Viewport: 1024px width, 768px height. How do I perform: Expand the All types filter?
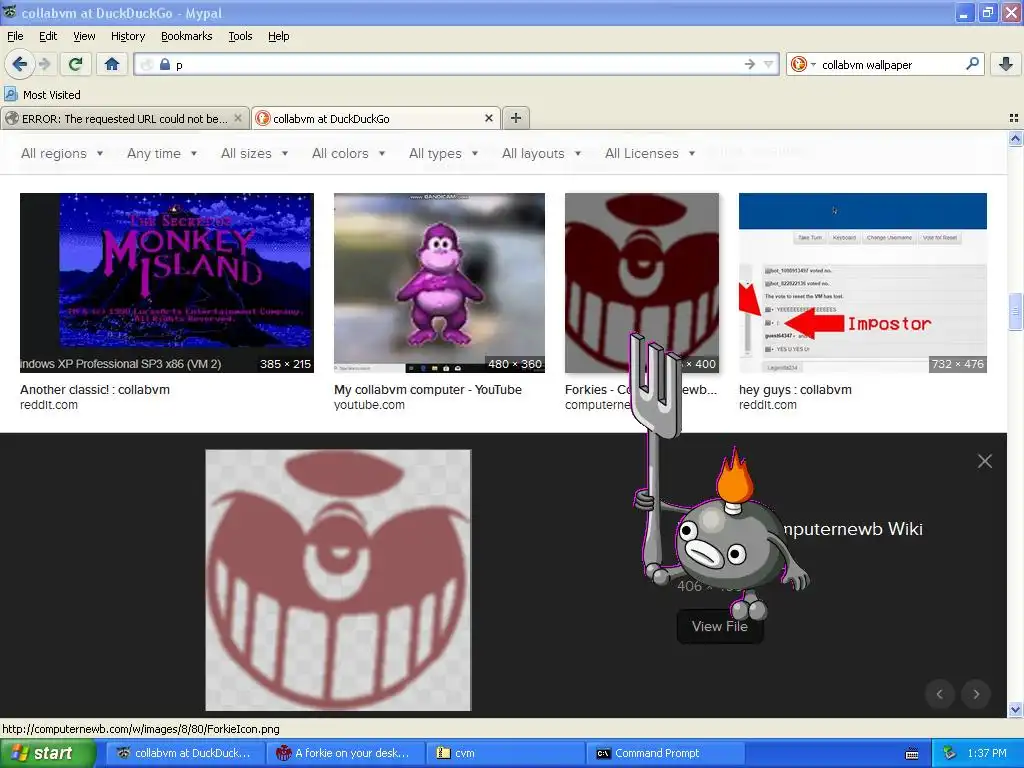point(443,153)
